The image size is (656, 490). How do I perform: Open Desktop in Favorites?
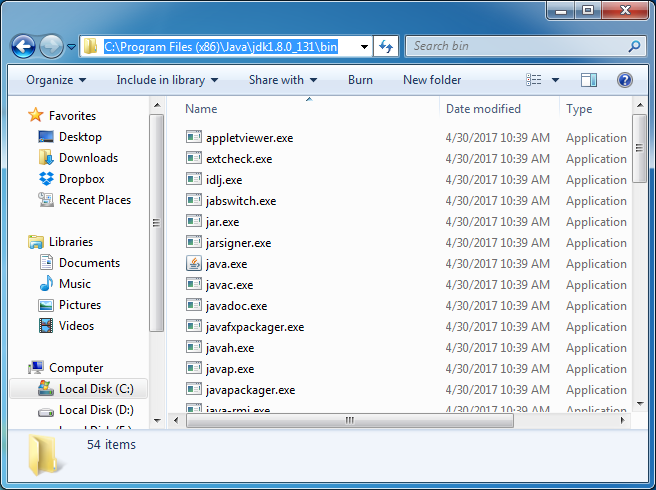coord(80,137)
